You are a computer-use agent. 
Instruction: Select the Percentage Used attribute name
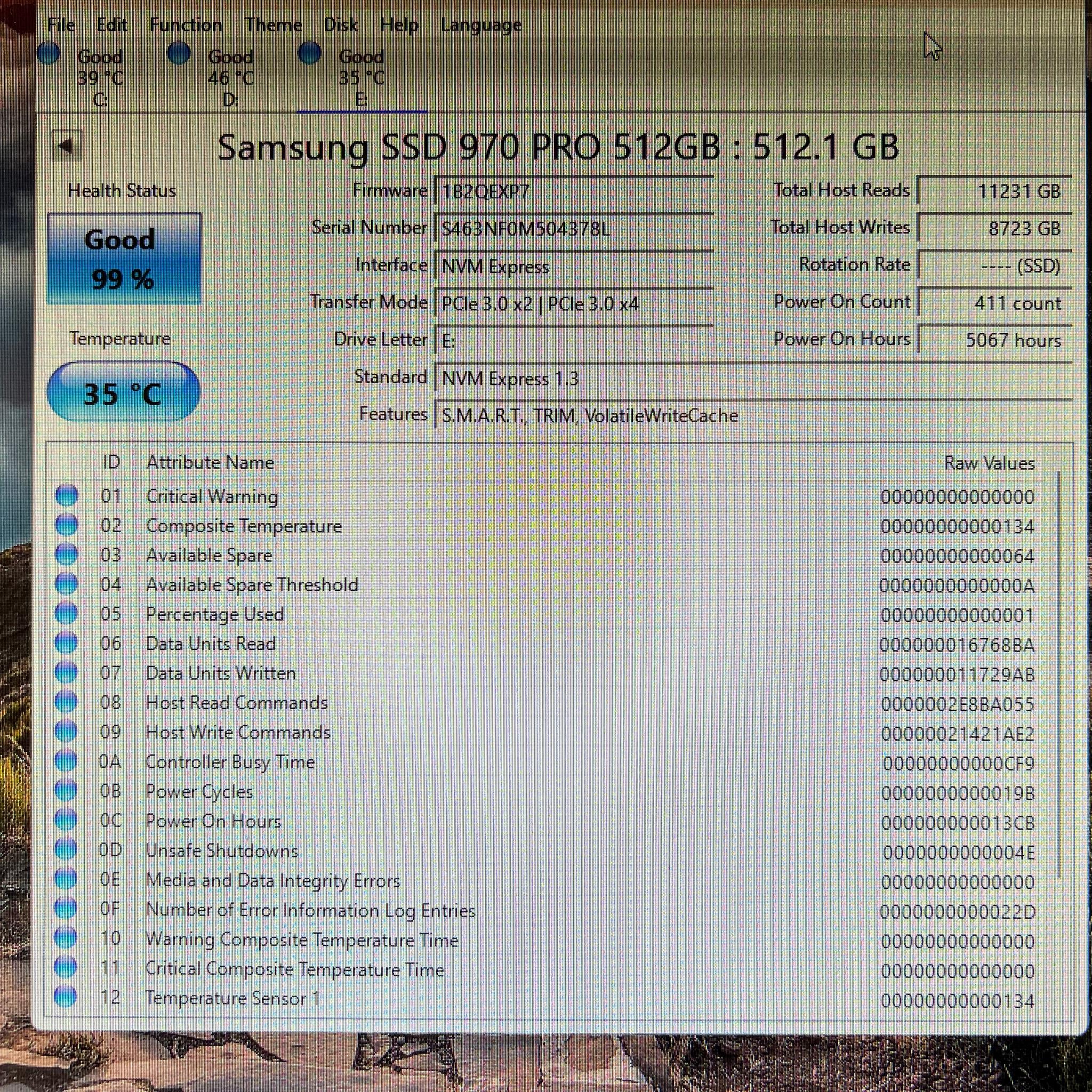[x=215, y=614]
